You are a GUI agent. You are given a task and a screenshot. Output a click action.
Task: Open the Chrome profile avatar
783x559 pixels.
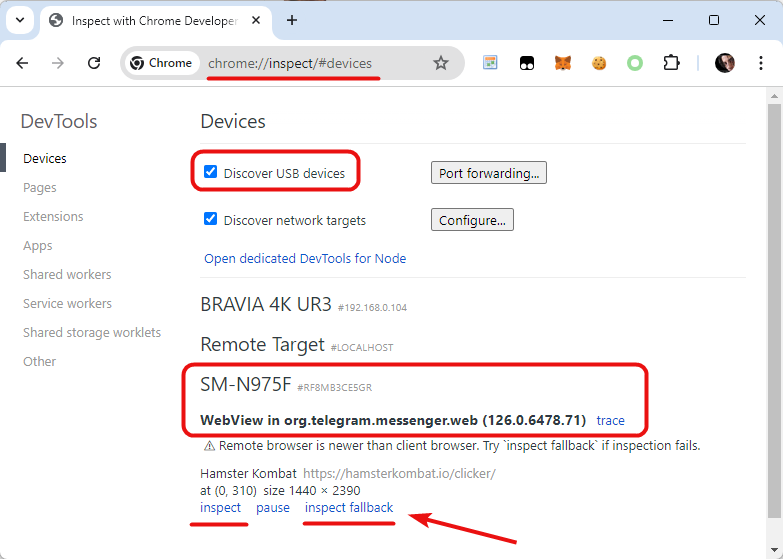(x=725, y=63)
